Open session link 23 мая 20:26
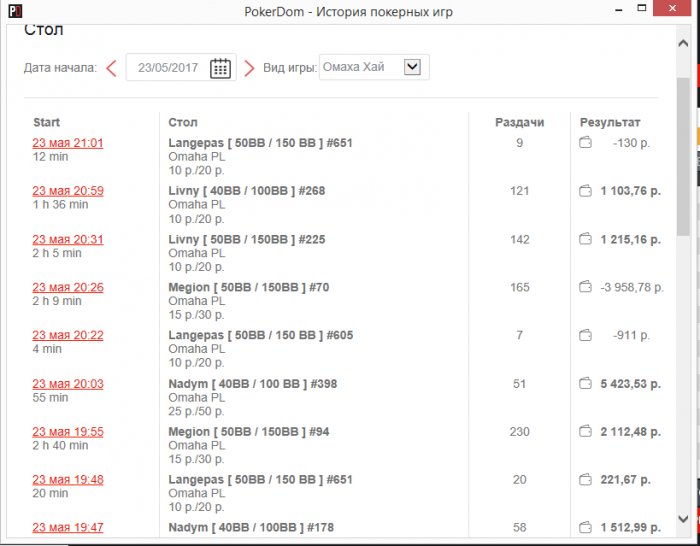700x546 pixels. pyautogui.click(x=68, y=287)
